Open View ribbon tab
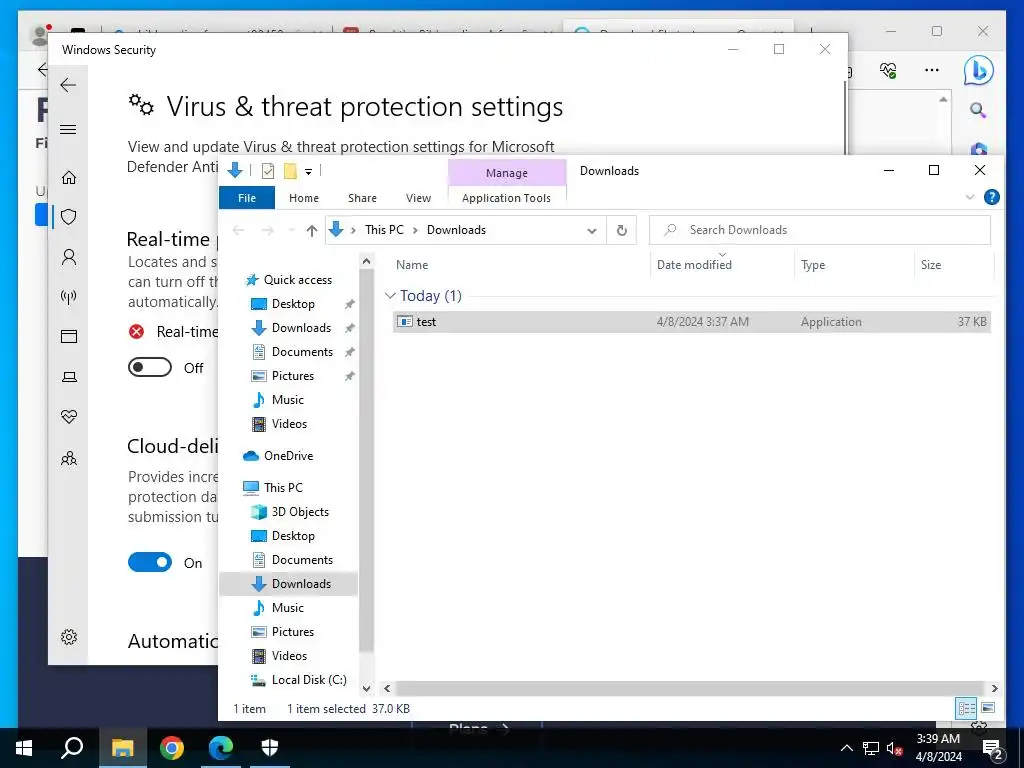 [418, 198]
